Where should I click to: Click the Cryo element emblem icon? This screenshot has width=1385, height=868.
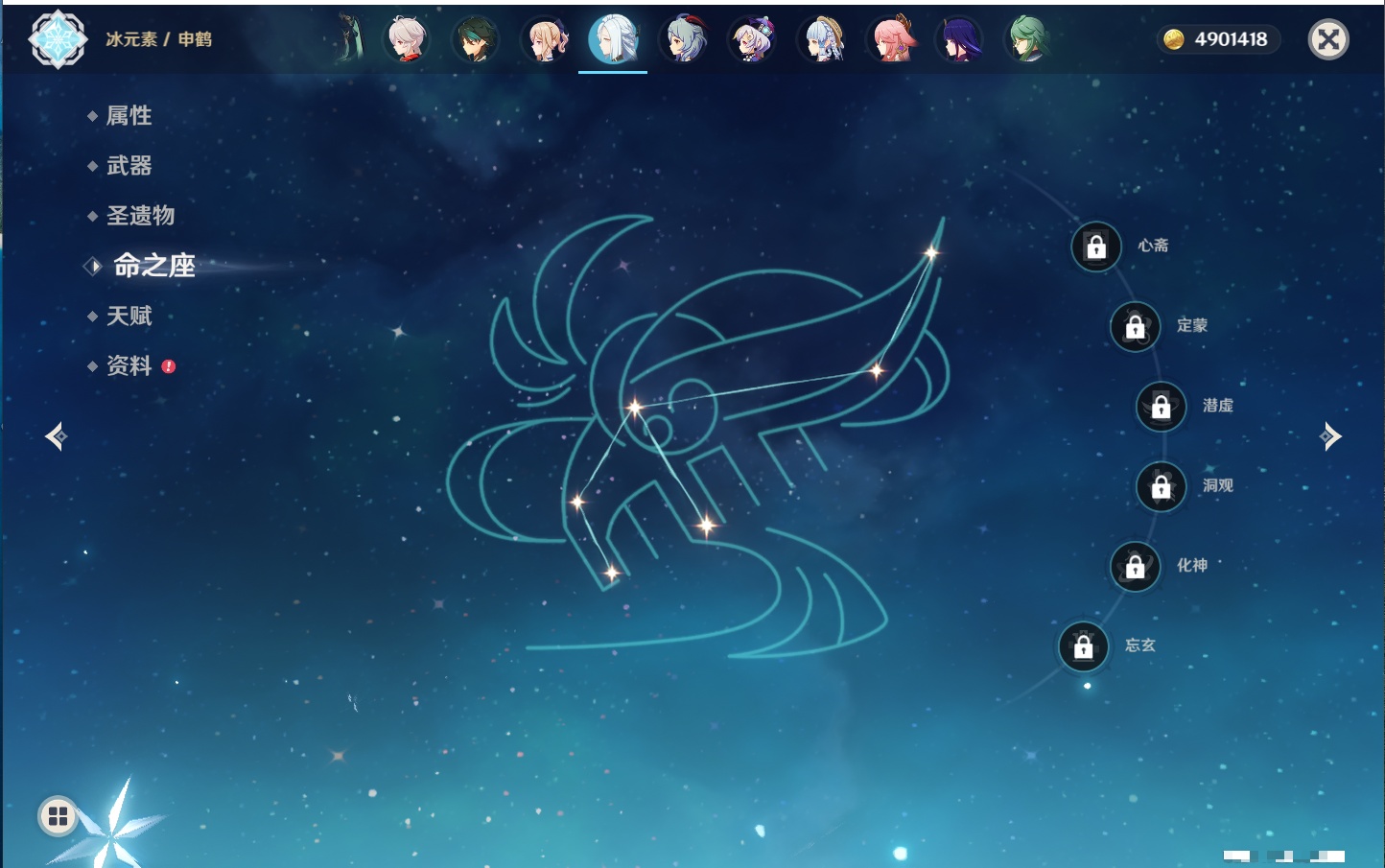(59, 39)
